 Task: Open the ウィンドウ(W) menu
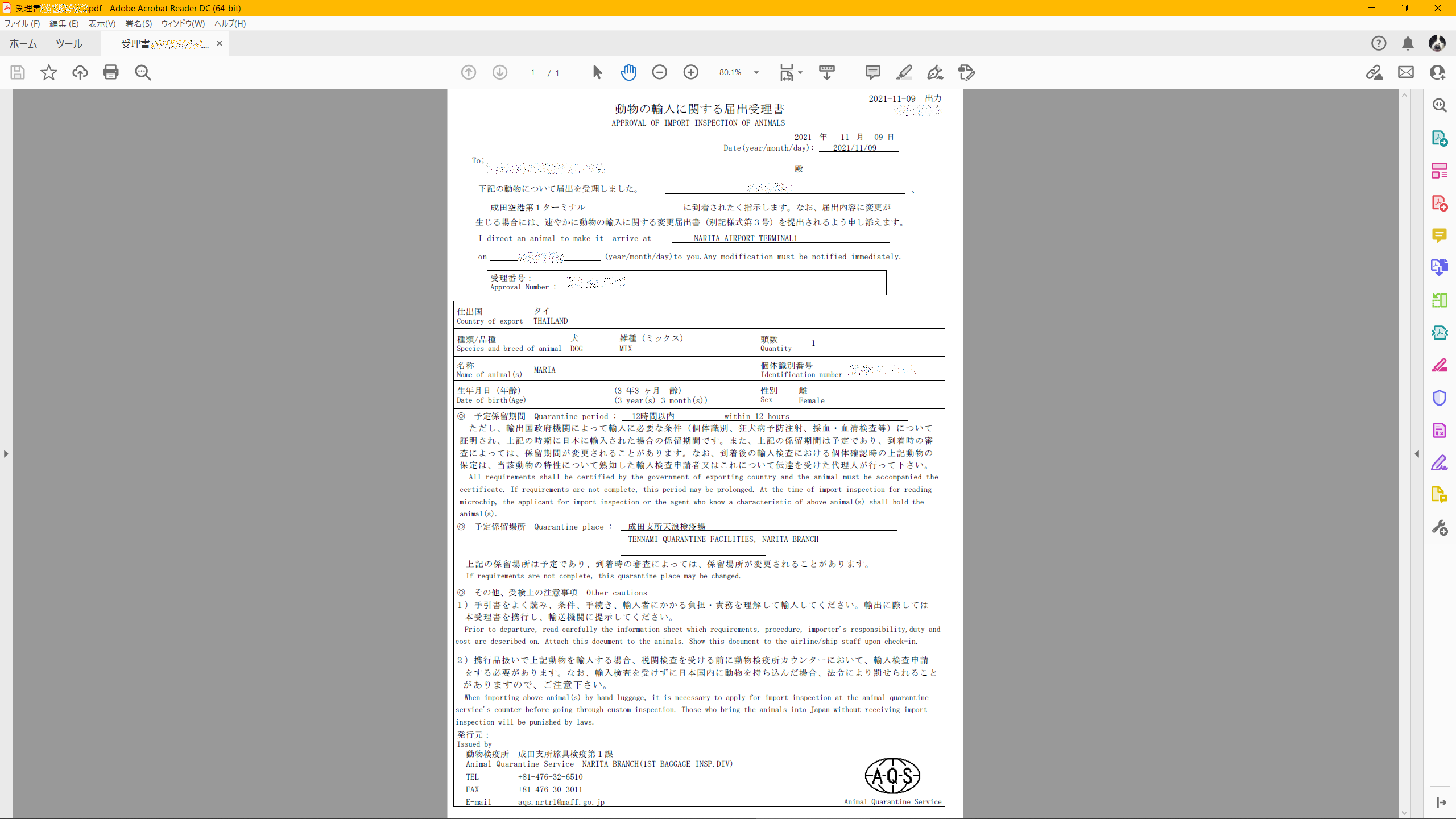point(183,24)
